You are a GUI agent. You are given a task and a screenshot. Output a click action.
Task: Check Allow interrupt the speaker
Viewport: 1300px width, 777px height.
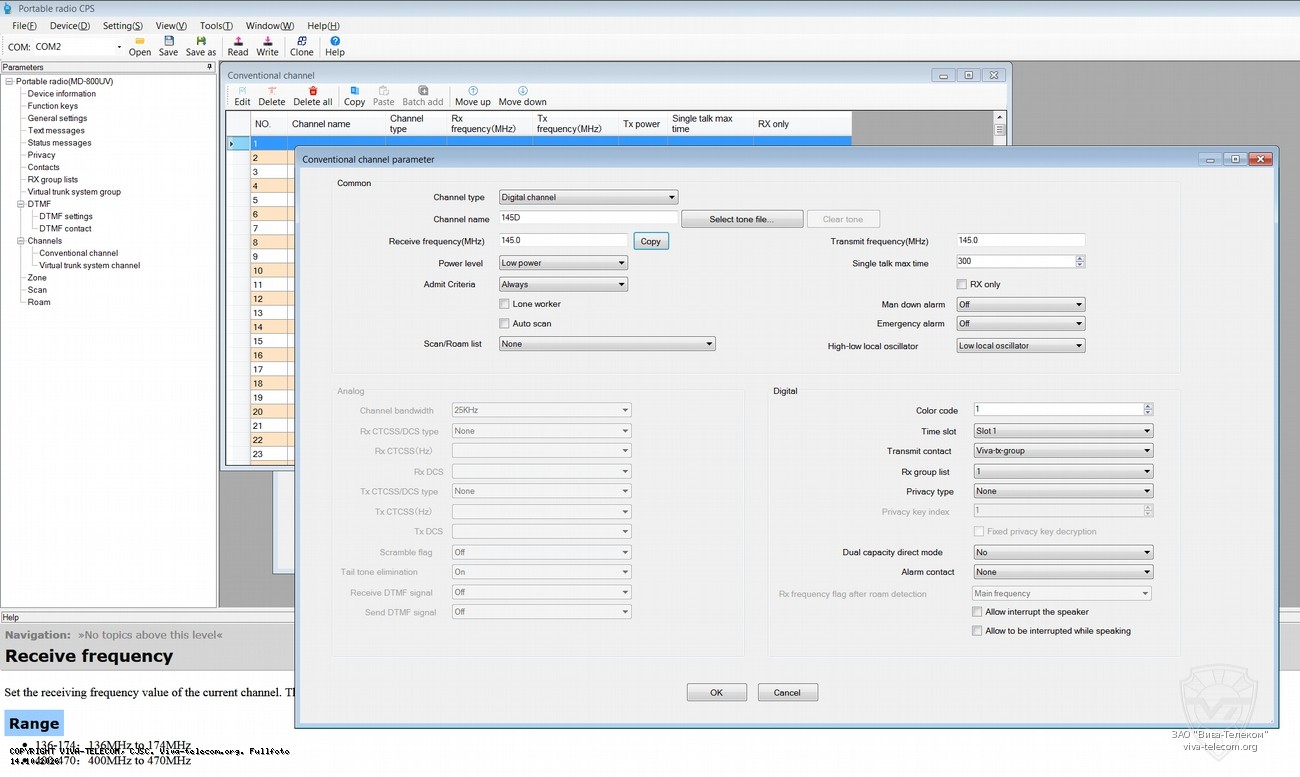tap(977, 612)
